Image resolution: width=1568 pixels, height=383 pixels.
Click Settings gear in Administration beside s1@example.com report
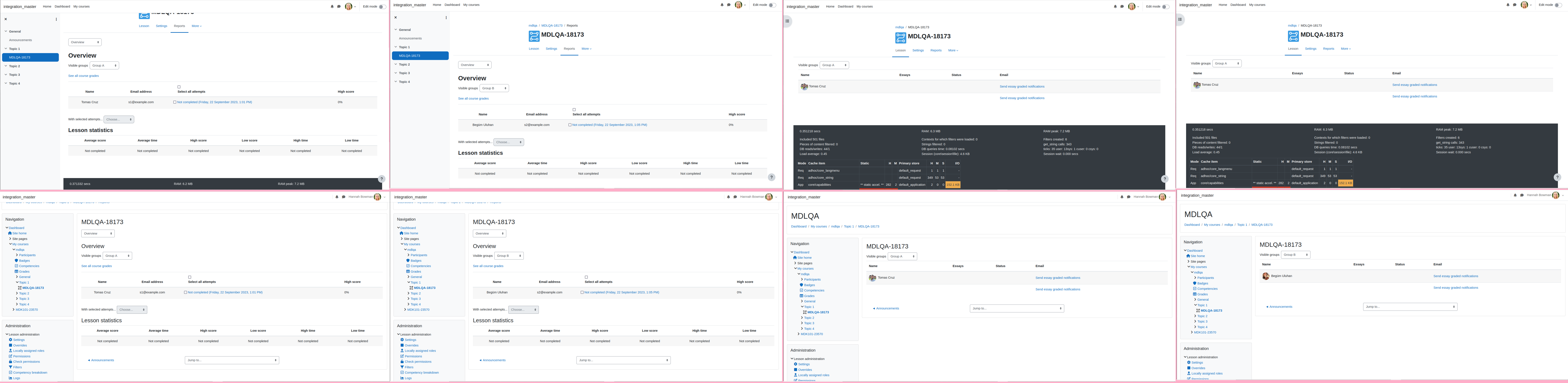point(10,340)
